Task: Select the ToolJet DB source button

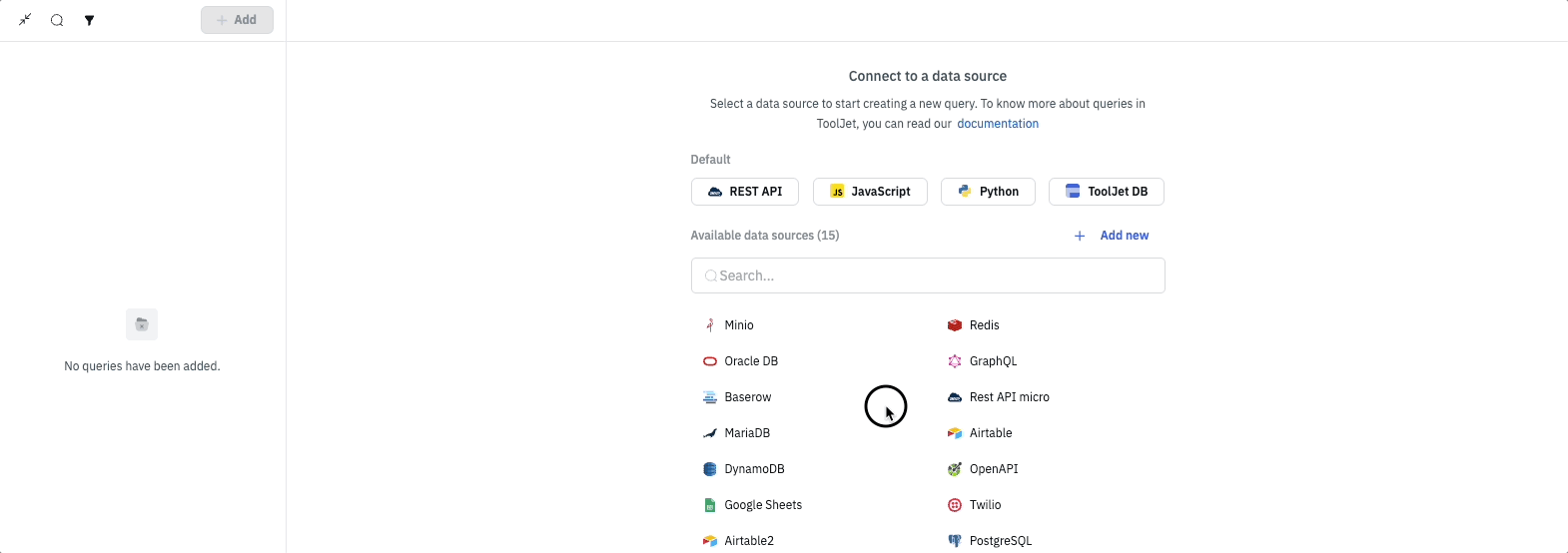Action: point(1106,192)
